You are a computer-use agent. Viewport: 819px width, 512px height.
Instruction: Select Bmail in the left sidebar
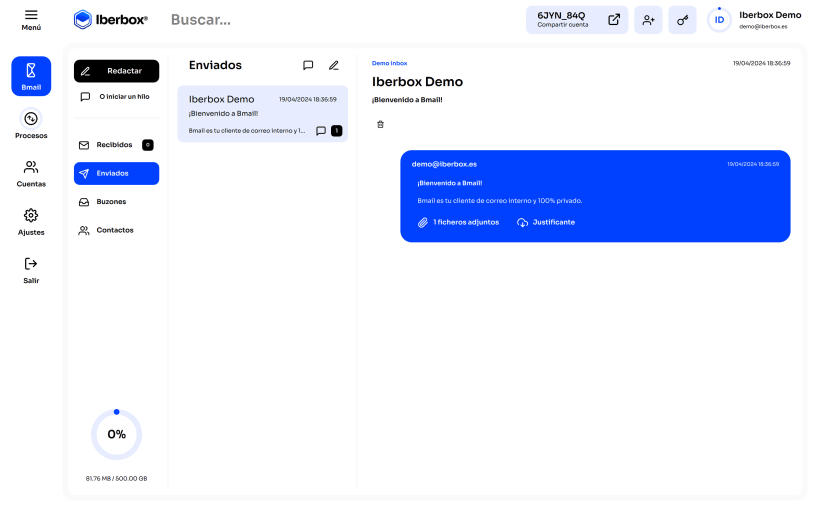coord(31,76)
